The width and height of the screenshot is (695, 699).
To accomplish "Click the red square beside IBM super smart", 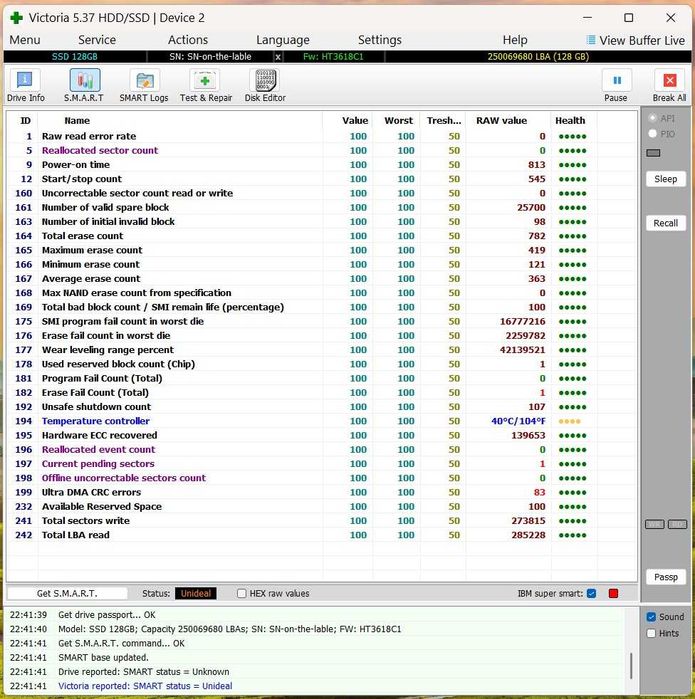I will click(x=613, y=593).
